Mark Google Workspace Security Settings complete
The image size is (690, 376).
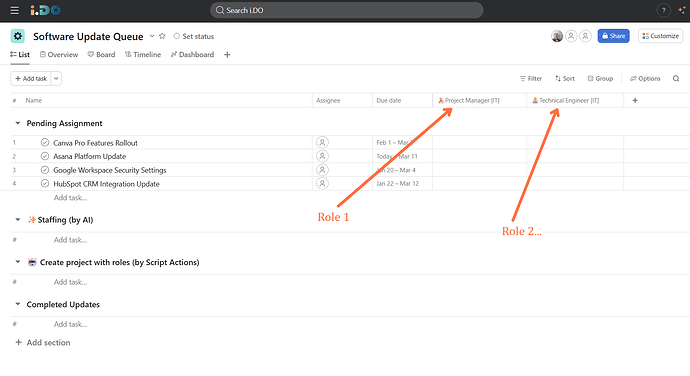44,170
